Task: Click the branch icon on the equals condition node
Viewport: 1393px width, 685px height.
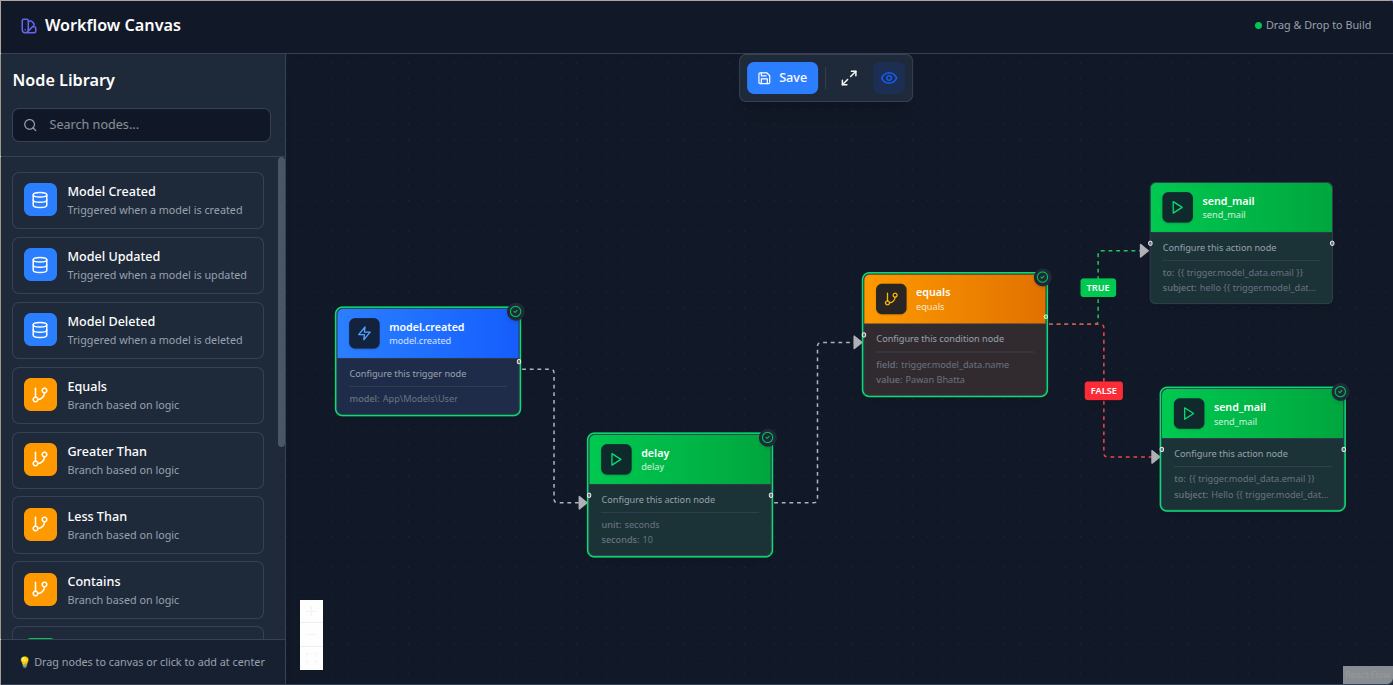Action: point(891,298)
